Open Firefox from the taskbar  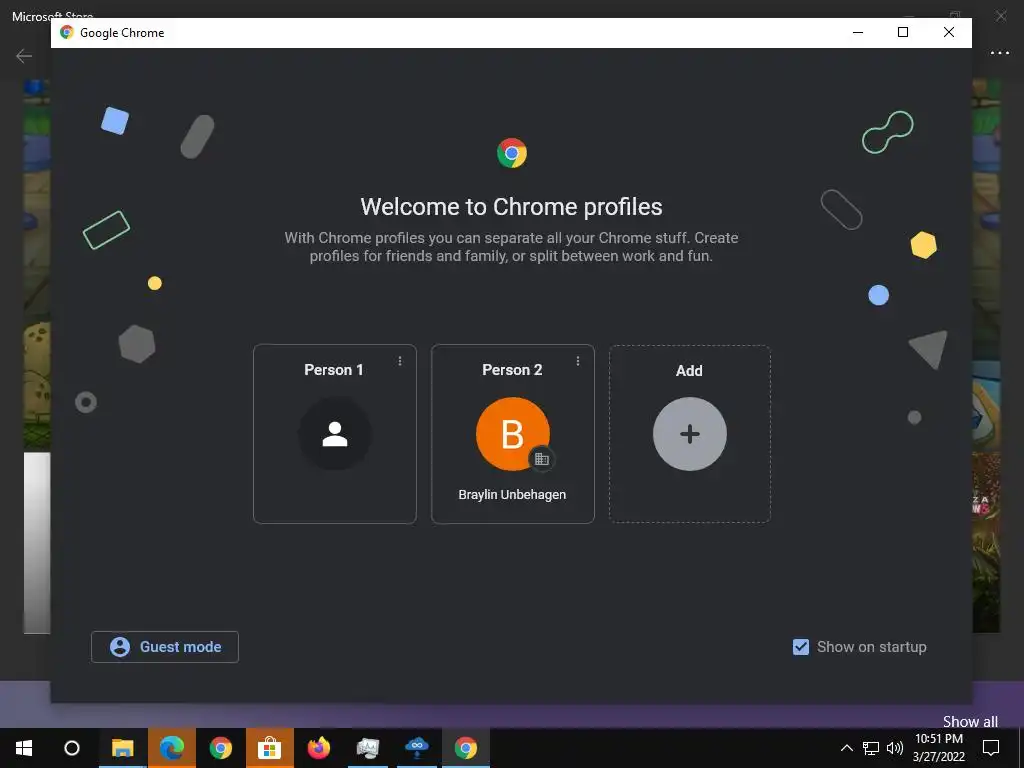(x=319, y=748)
